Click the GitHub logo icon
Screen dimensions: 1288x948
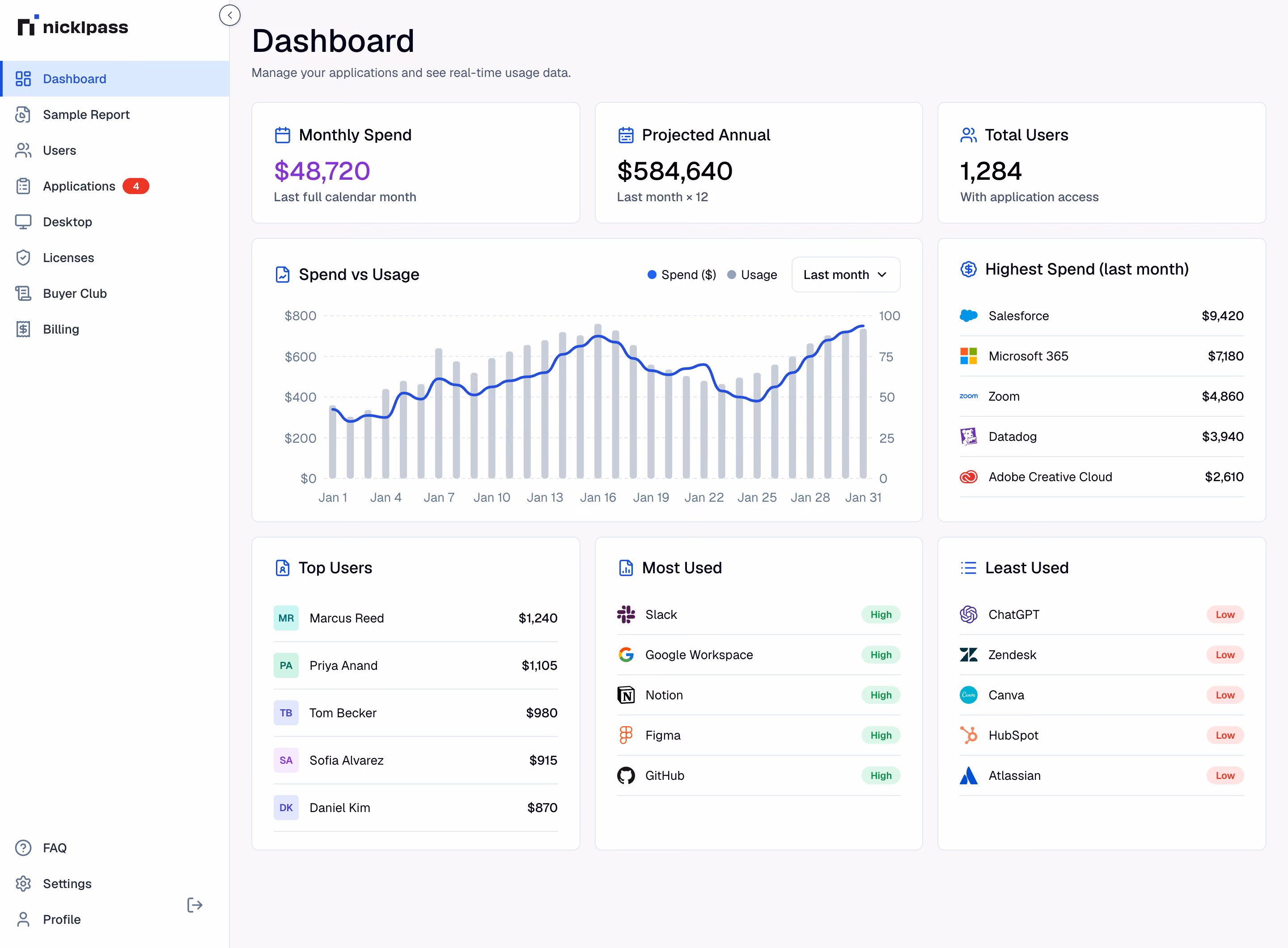coord(626,775)
